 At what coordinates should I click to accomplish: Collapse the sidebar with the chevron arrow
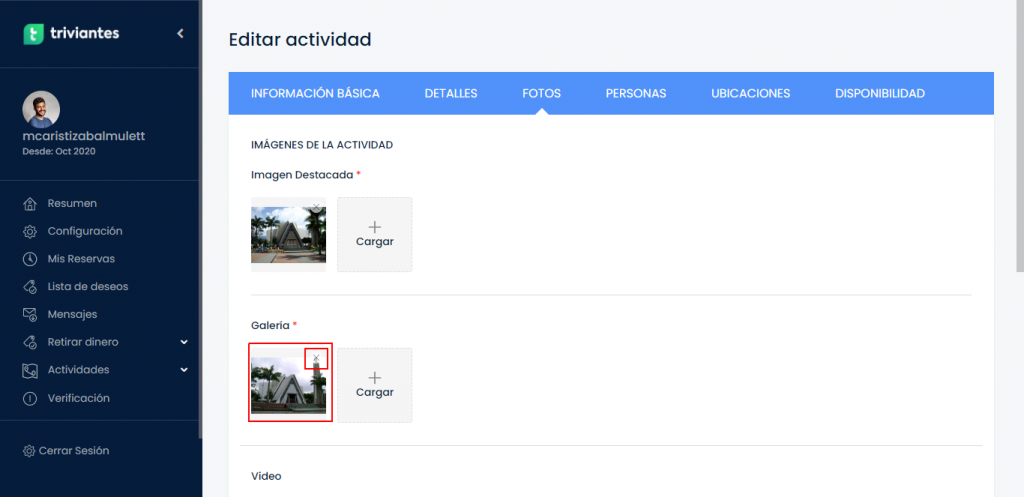click(180, 33)
